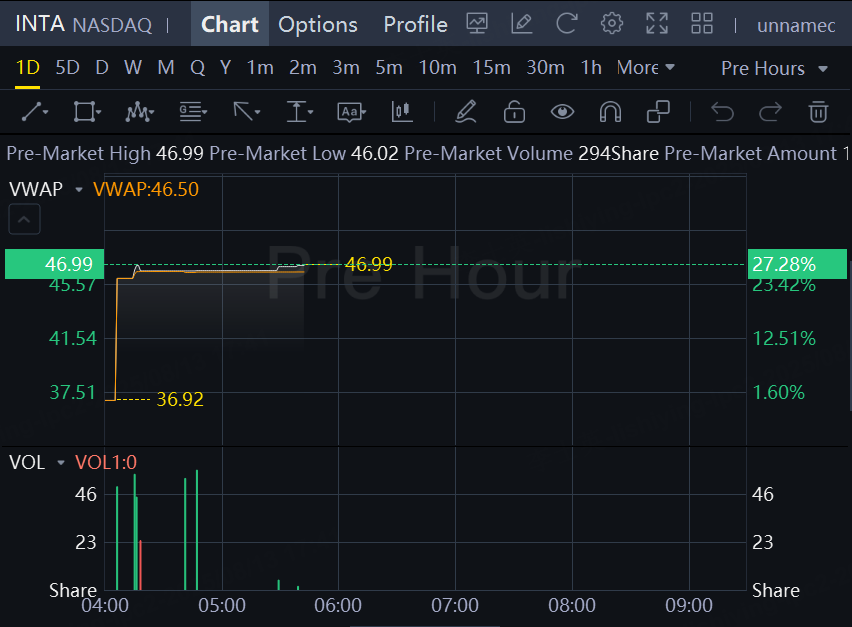Select the 1m interval
This screenshot has height=627, width=852.
click(260, 68)
